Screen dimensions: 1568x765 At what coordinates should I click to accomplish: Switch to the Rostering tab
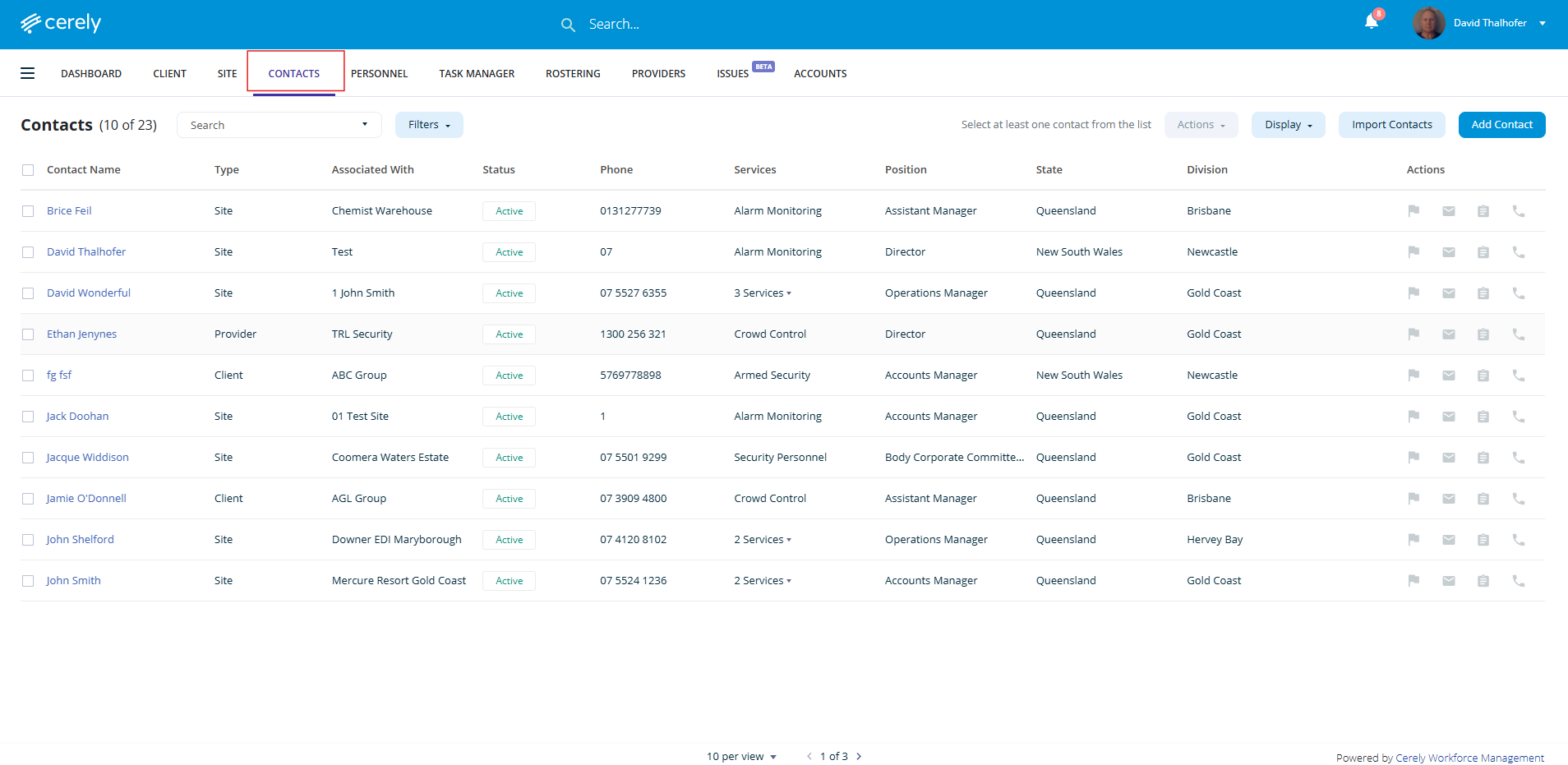click(573, 73)
